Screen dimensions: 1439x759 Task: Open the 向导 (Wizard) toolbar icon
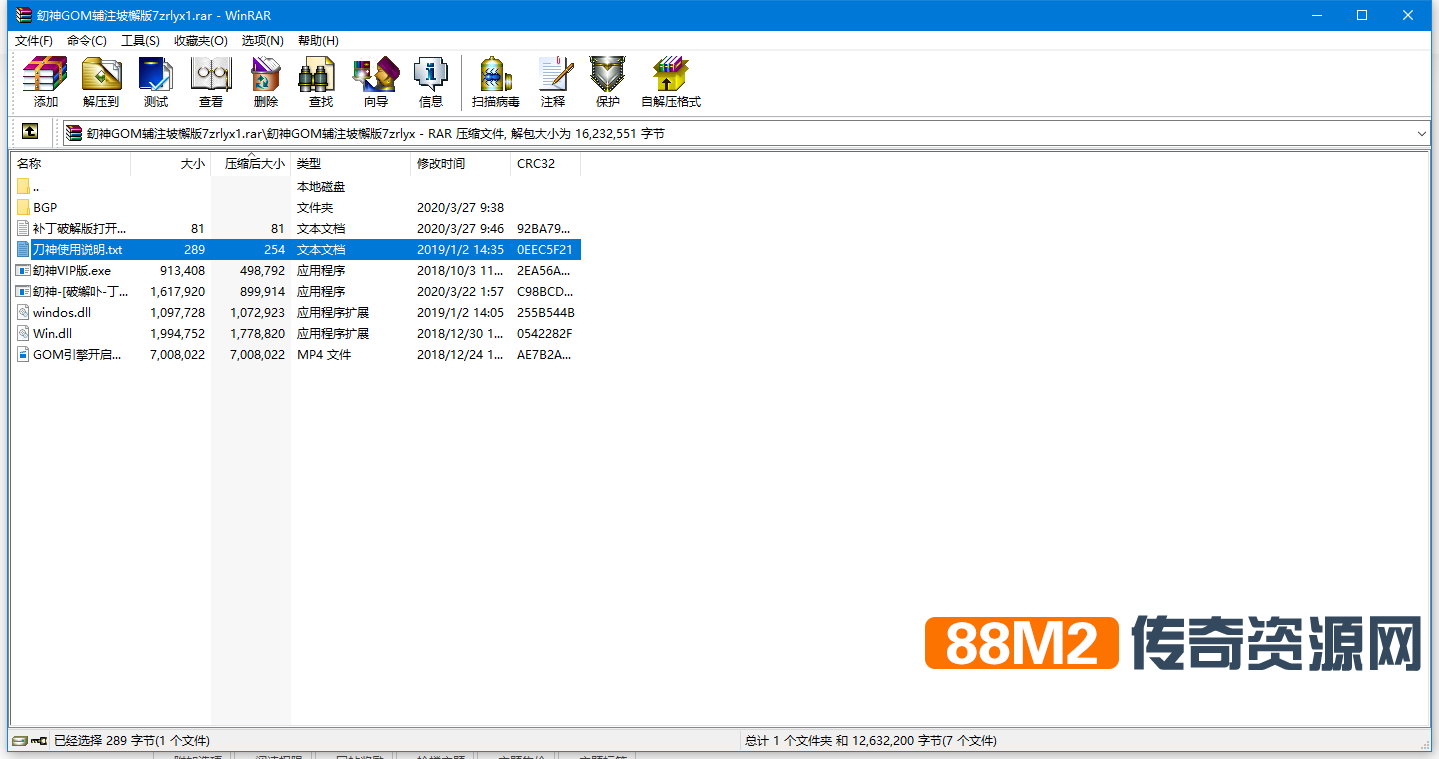376,75
